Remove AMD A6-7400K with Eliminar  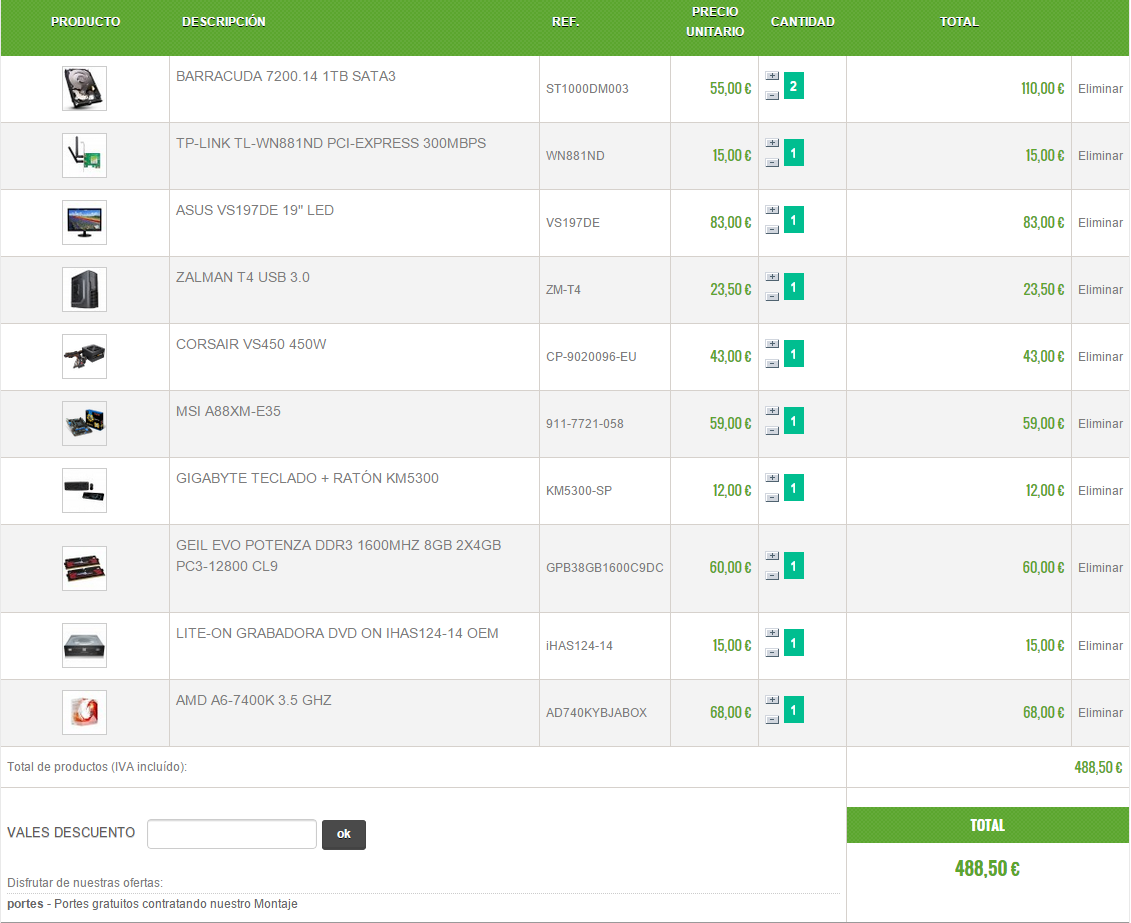click(x=1100, y=713)
